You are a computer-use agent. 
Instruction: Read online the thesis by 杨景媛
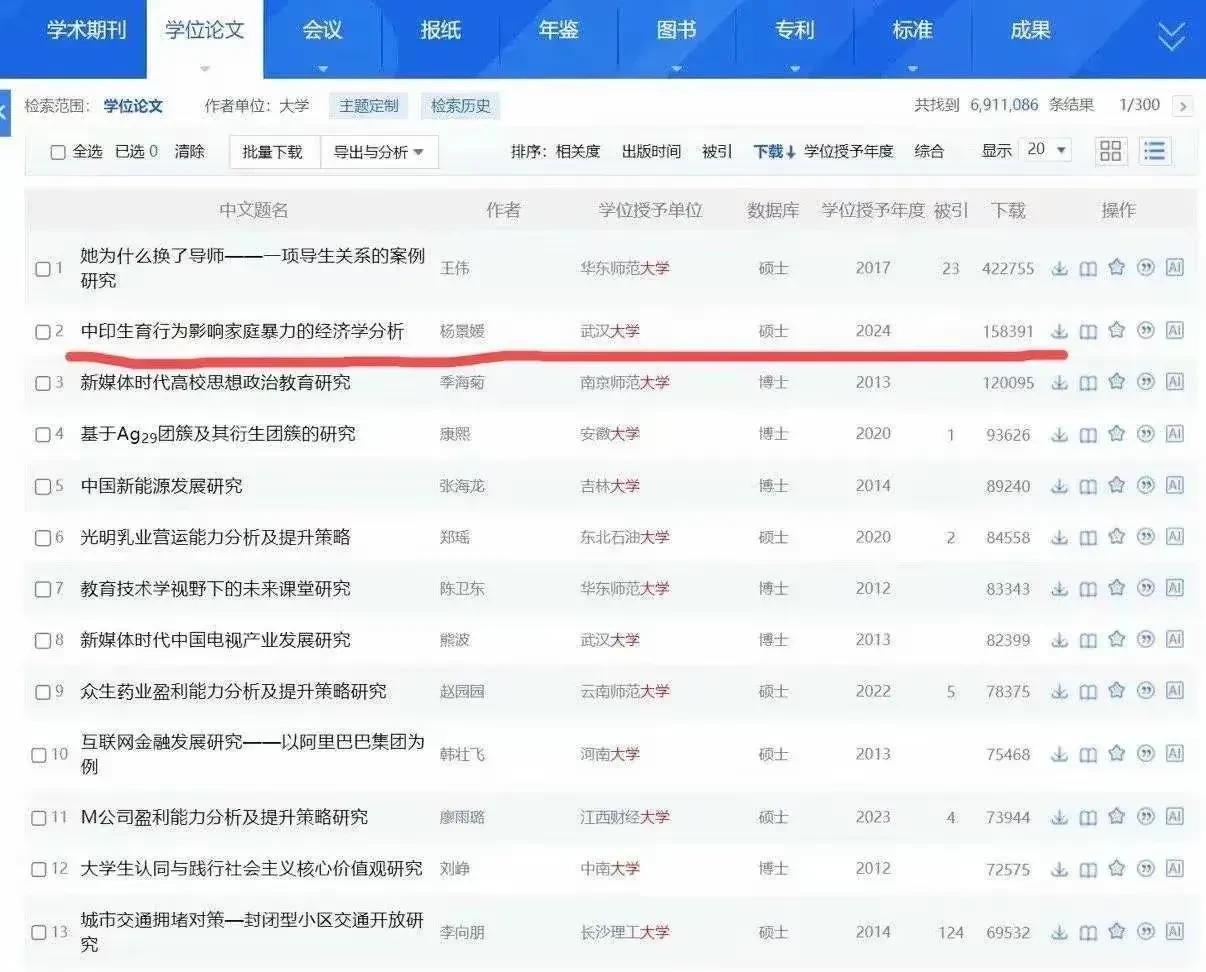[1088, 331]
